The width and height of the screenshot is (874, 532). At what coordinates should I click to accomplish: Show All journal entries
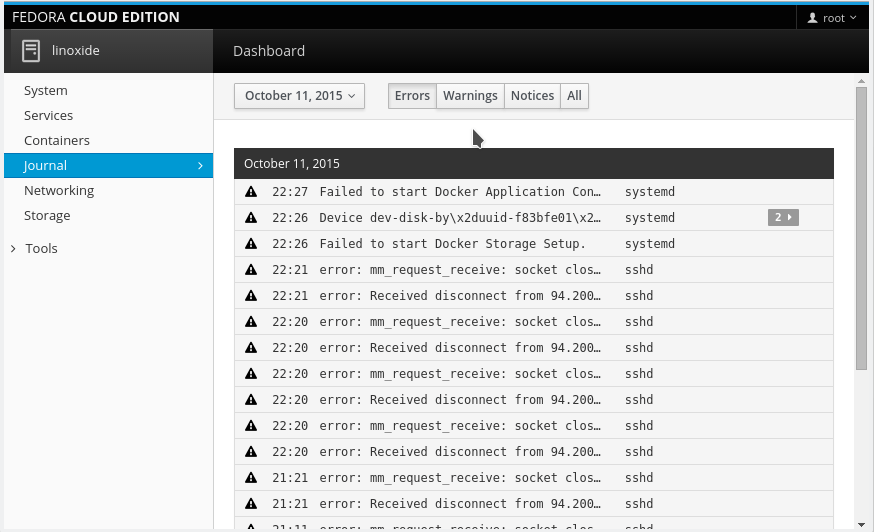coord(574,96)
